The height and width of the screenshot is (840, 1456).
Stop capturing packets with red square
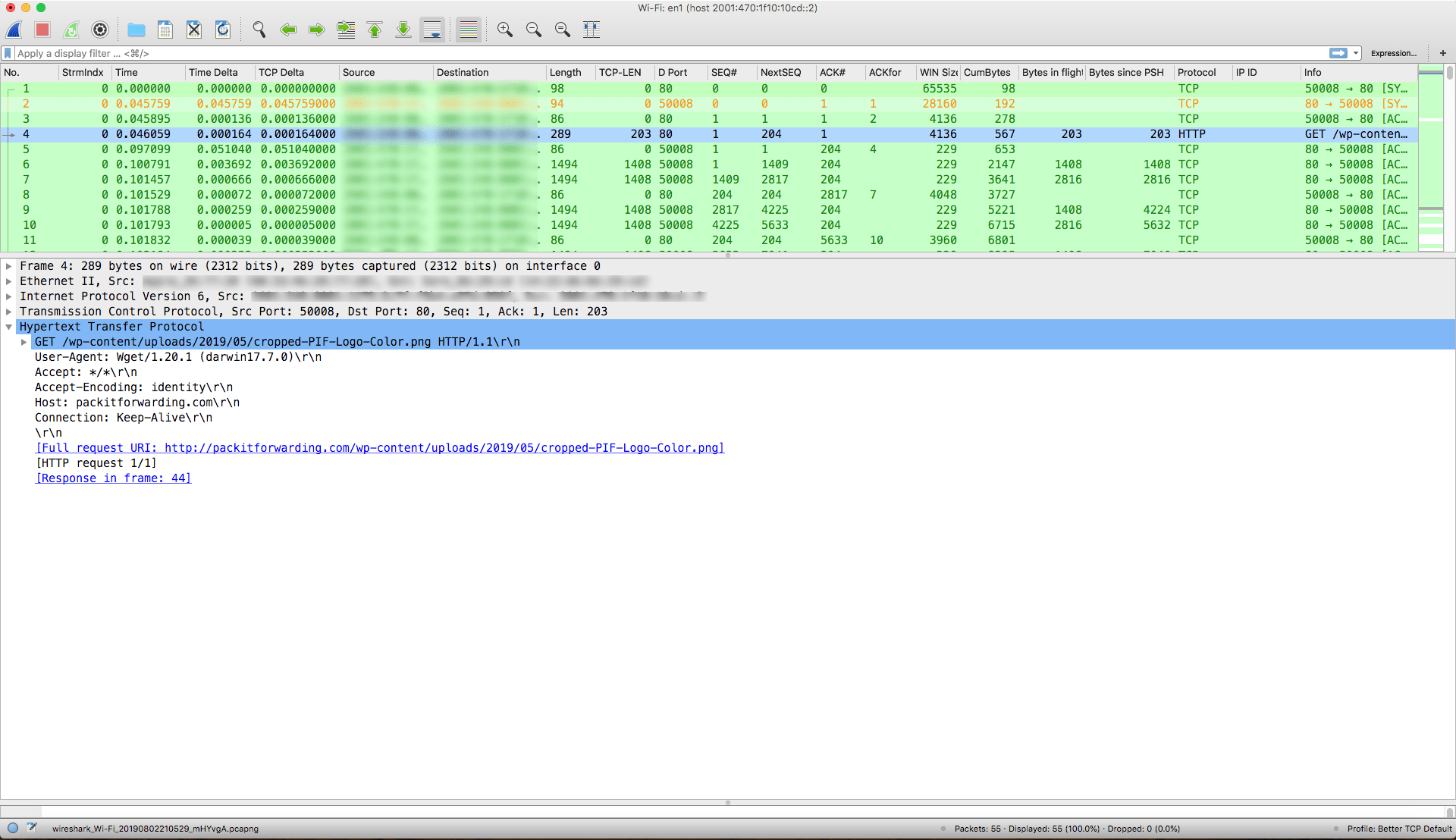click(x=42, y=30)
